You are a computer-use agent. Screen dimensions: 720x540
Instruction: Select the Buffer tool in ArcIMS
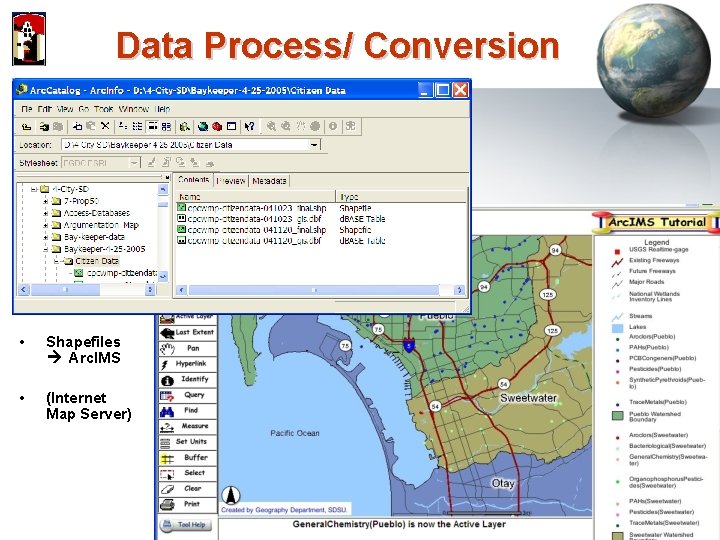(x=187, y=457)
